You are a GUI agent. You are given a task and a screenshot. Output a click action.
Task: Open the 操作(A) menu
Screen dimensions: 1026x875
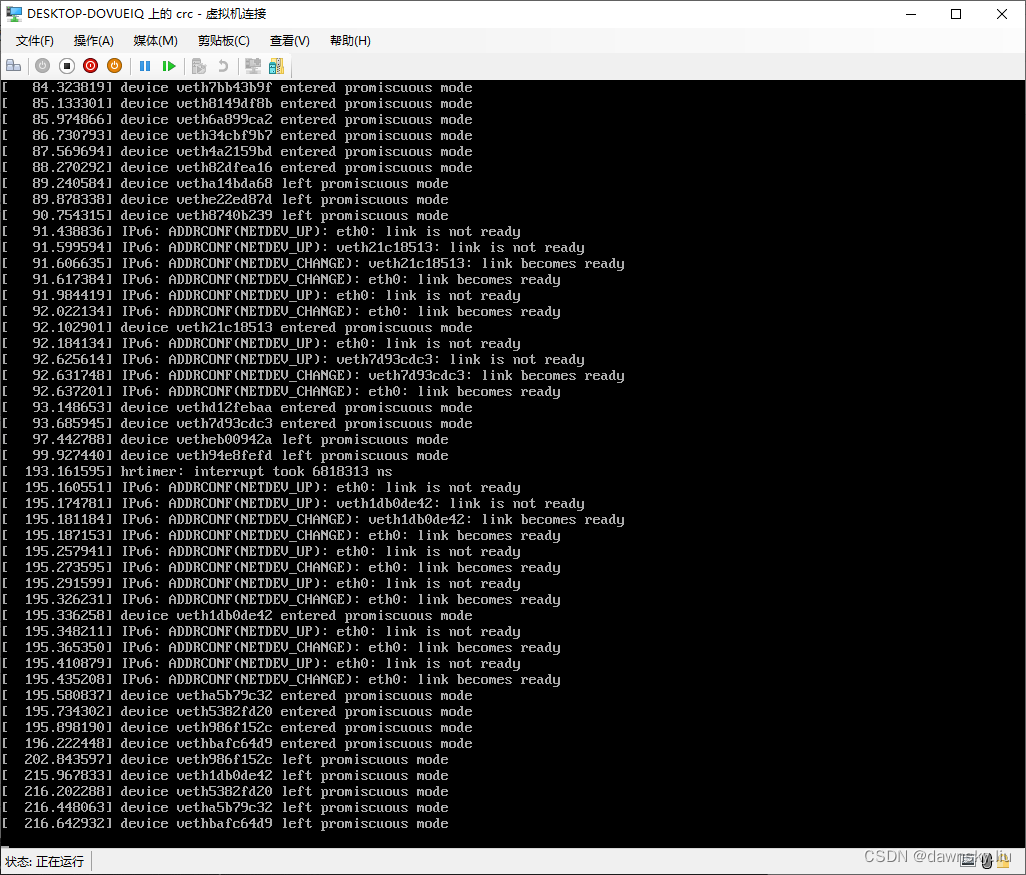click(93, 40)
